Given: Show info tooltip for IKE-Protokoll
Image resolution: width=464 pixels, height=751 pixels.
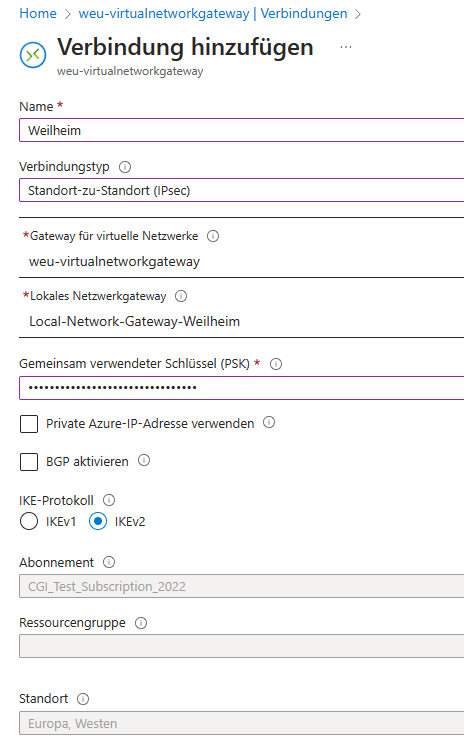Looking at the screenshot, I should [x=109, y=501].
